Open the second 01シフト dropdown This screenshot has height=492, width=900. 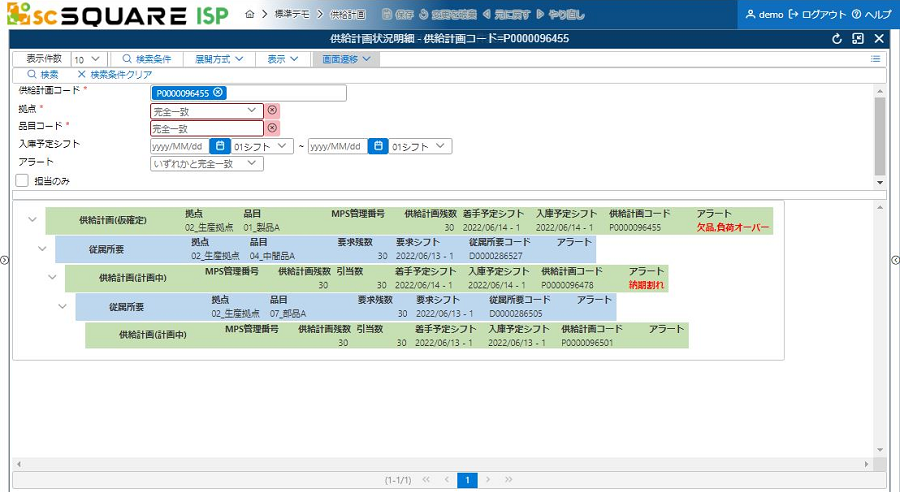pos(420,146)
